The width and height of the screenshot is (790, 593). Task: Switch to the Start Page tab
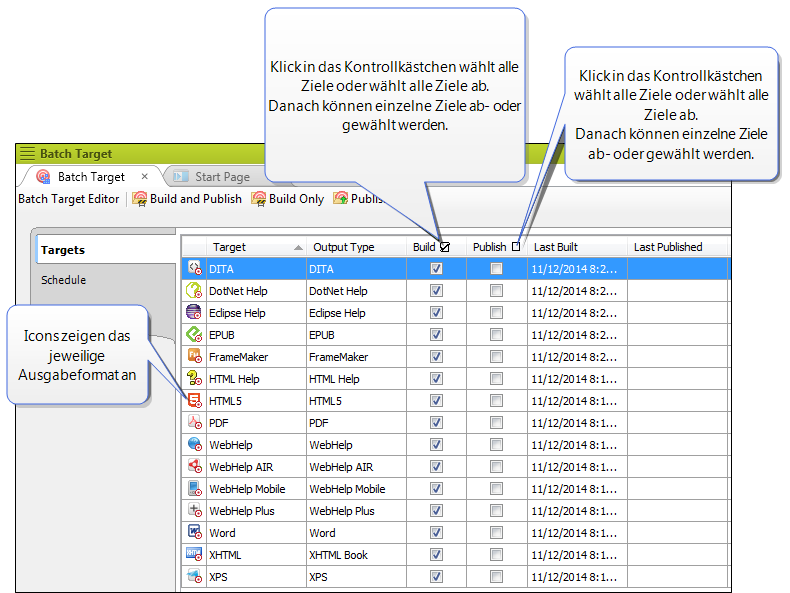[x=221, y=177]
